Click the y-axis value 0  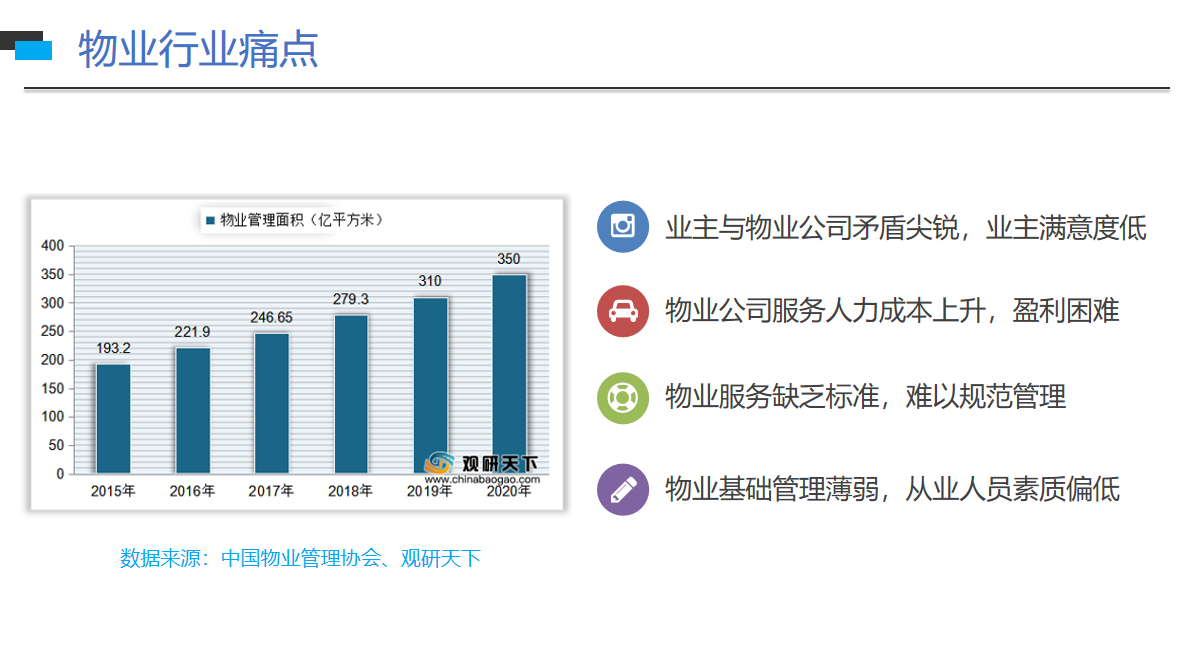coord(60,473)
